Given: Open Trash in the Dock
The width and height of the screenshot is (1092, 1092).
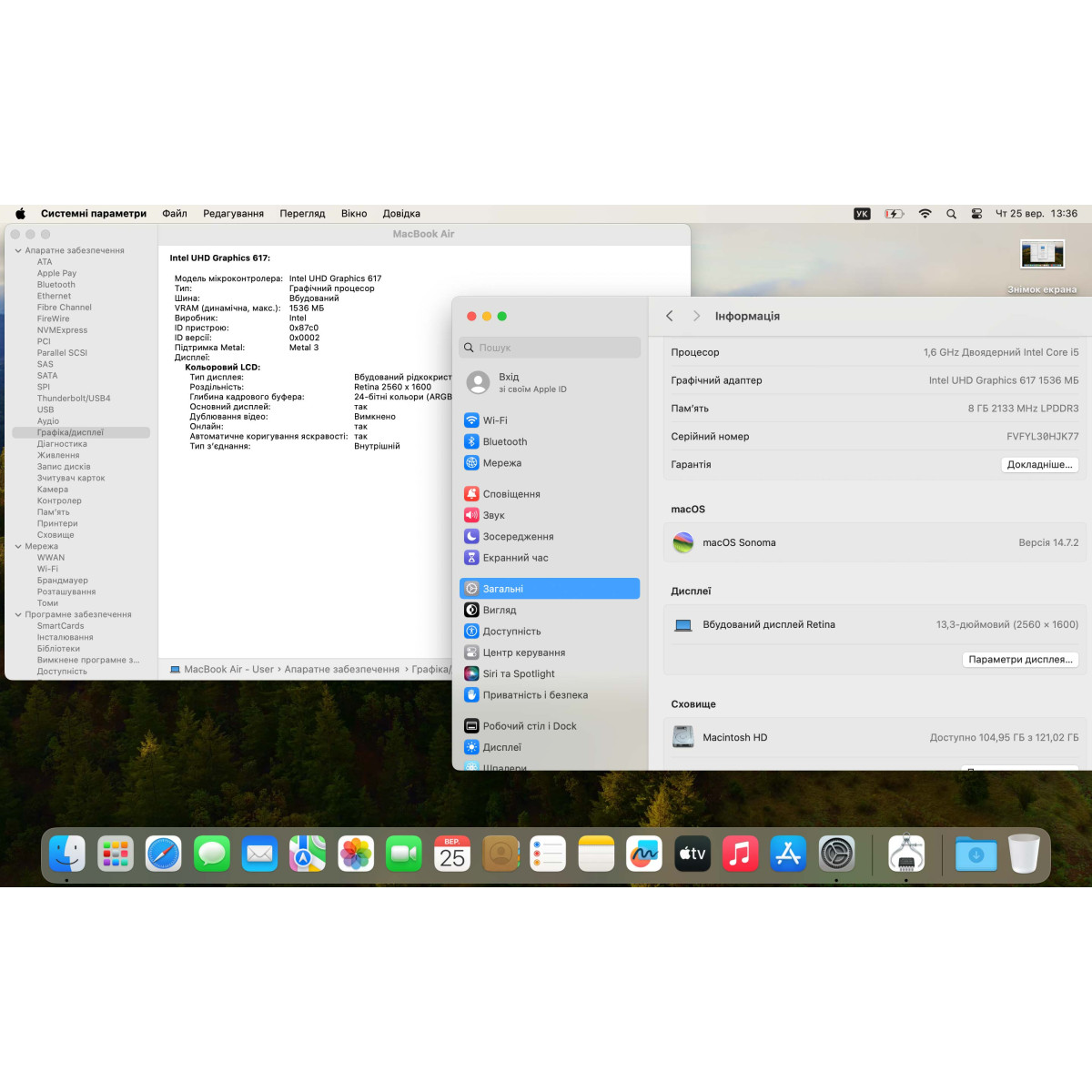Looking at the screenshot, I should 1024,854.
